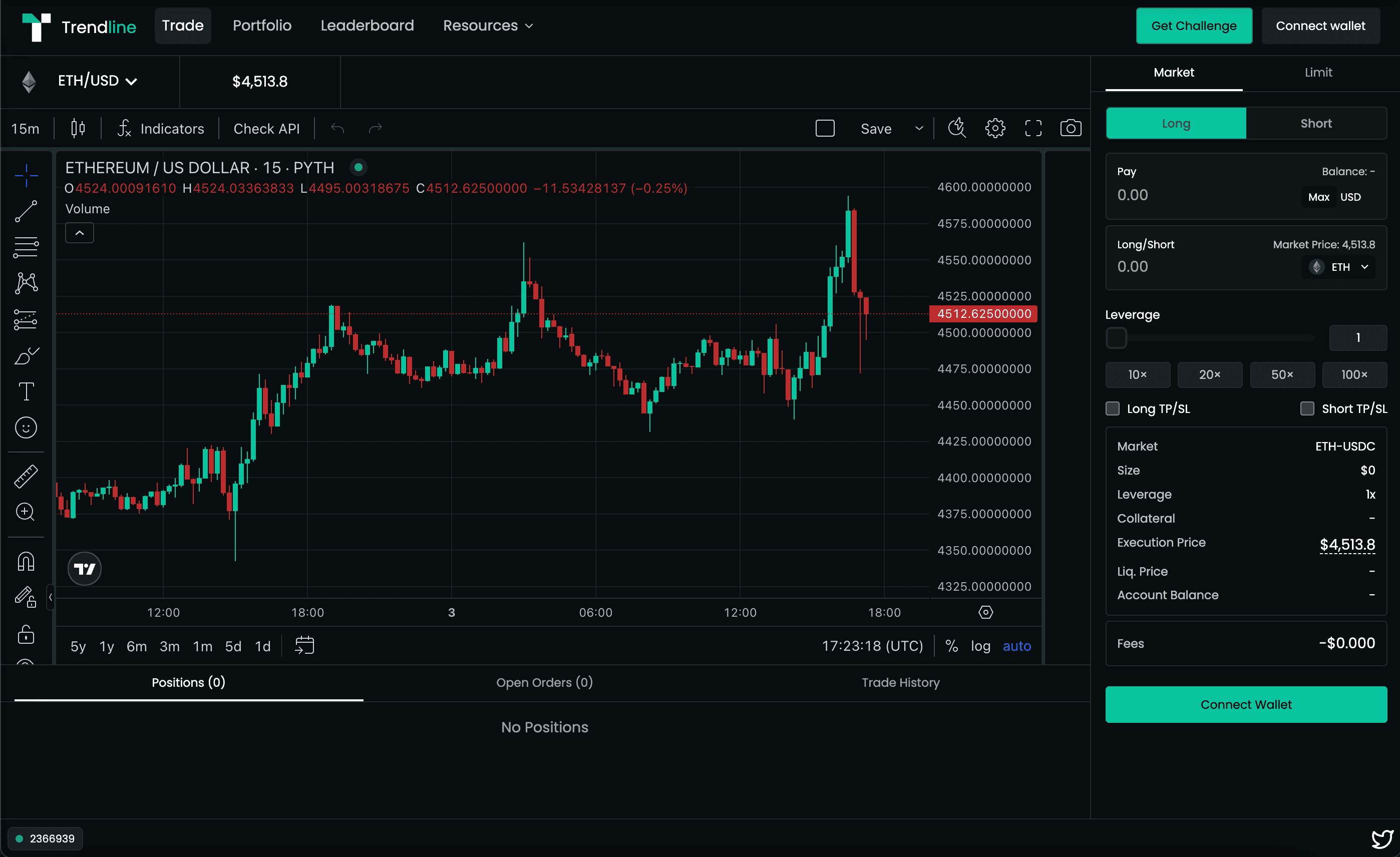1400x857 pixels.
Task: Activate the chart Zoom In tool
Action: 26,512
